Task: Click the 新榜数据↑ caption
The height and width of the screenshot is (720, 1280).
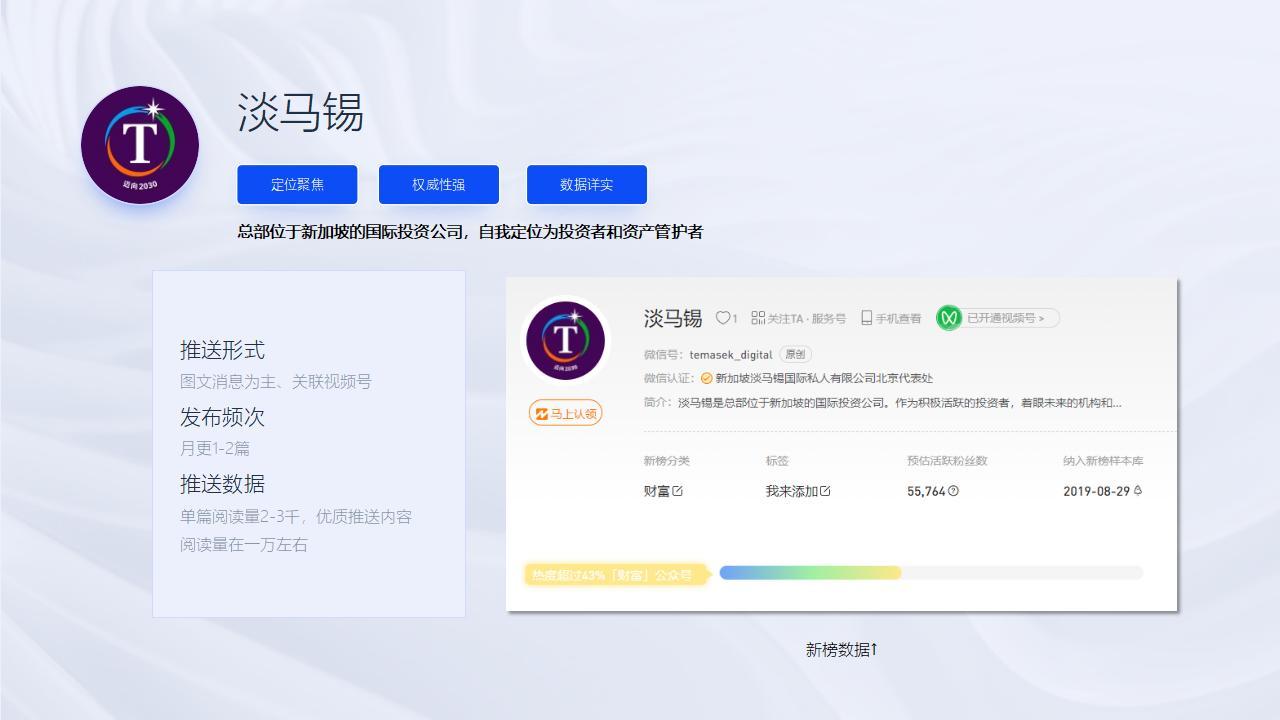Action: (x=842, y=650)
